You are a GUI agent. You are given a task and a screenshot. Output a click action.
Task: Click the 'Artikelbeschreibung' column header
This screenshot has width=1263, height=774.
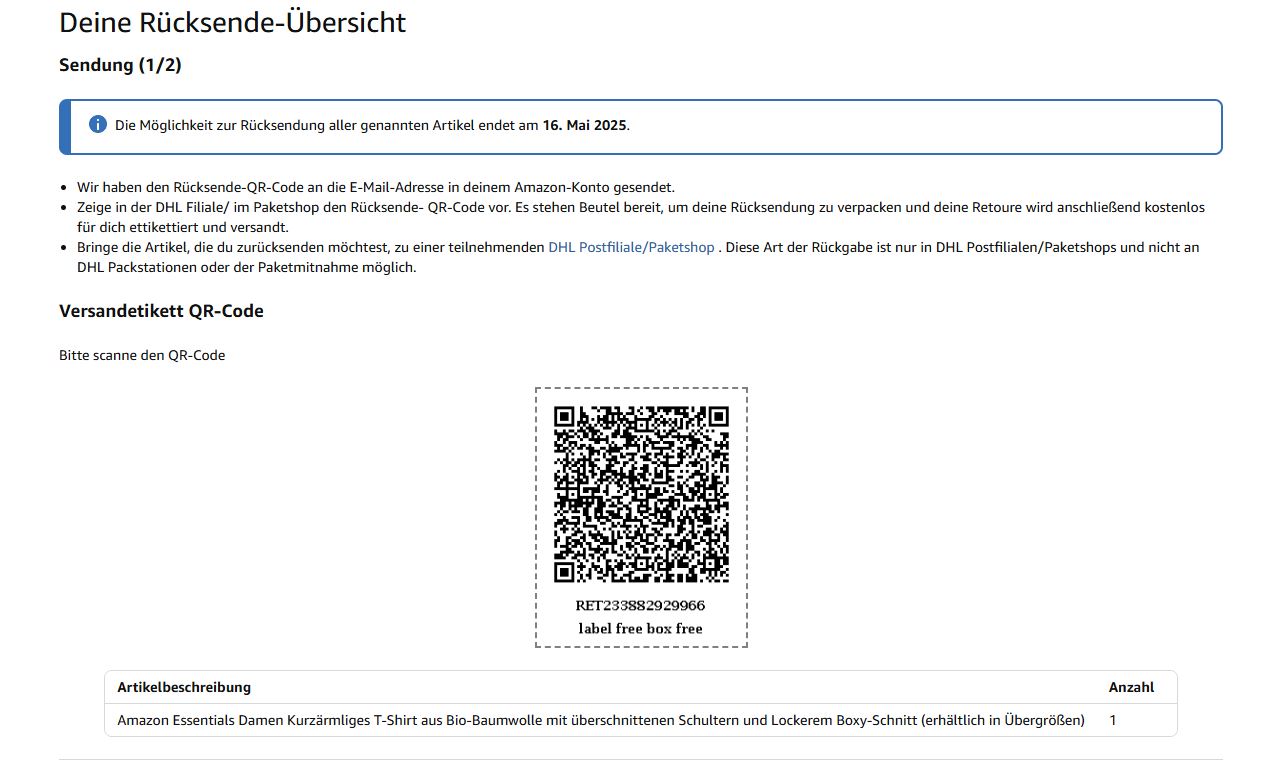[x=184, y=687]
